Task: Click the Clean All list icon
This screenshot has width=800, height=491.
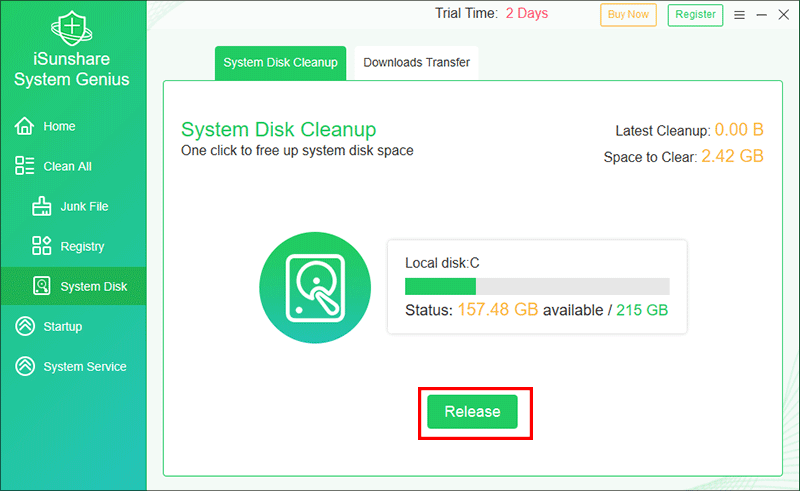Action: [25, 167]
